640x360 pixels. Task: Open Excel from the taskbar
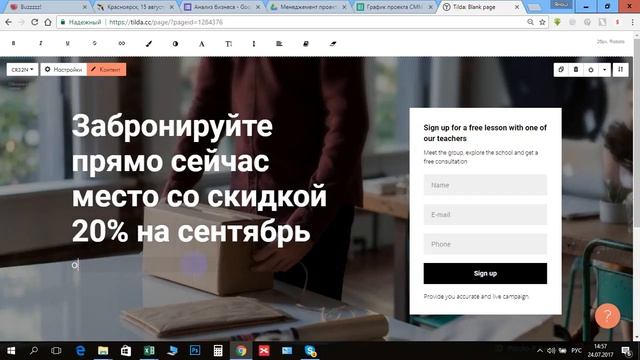(x=149, y=351)
